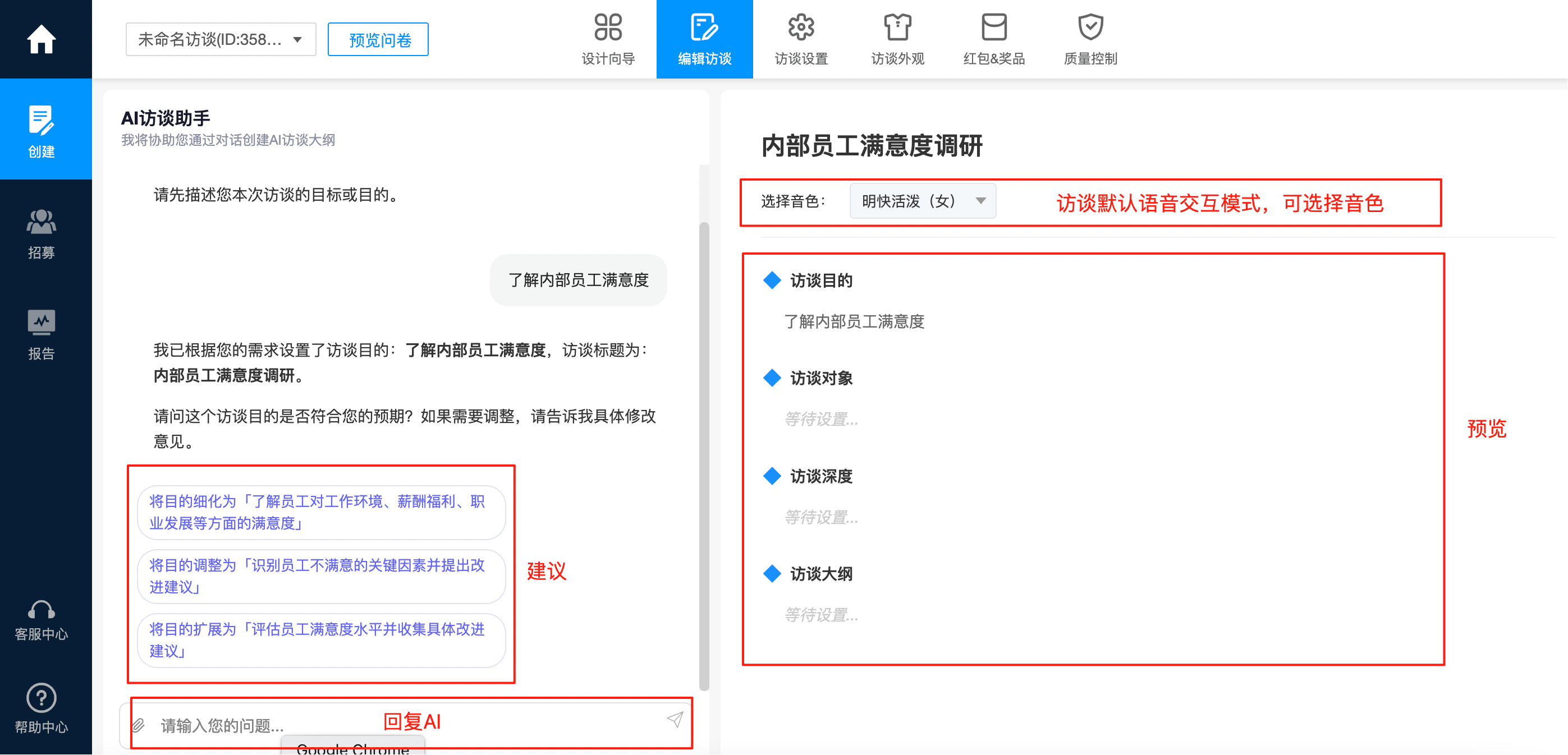The width and height of the screenshot is (1568, 755).
Task: Go to home page via house icon
Action: (41, 38)
